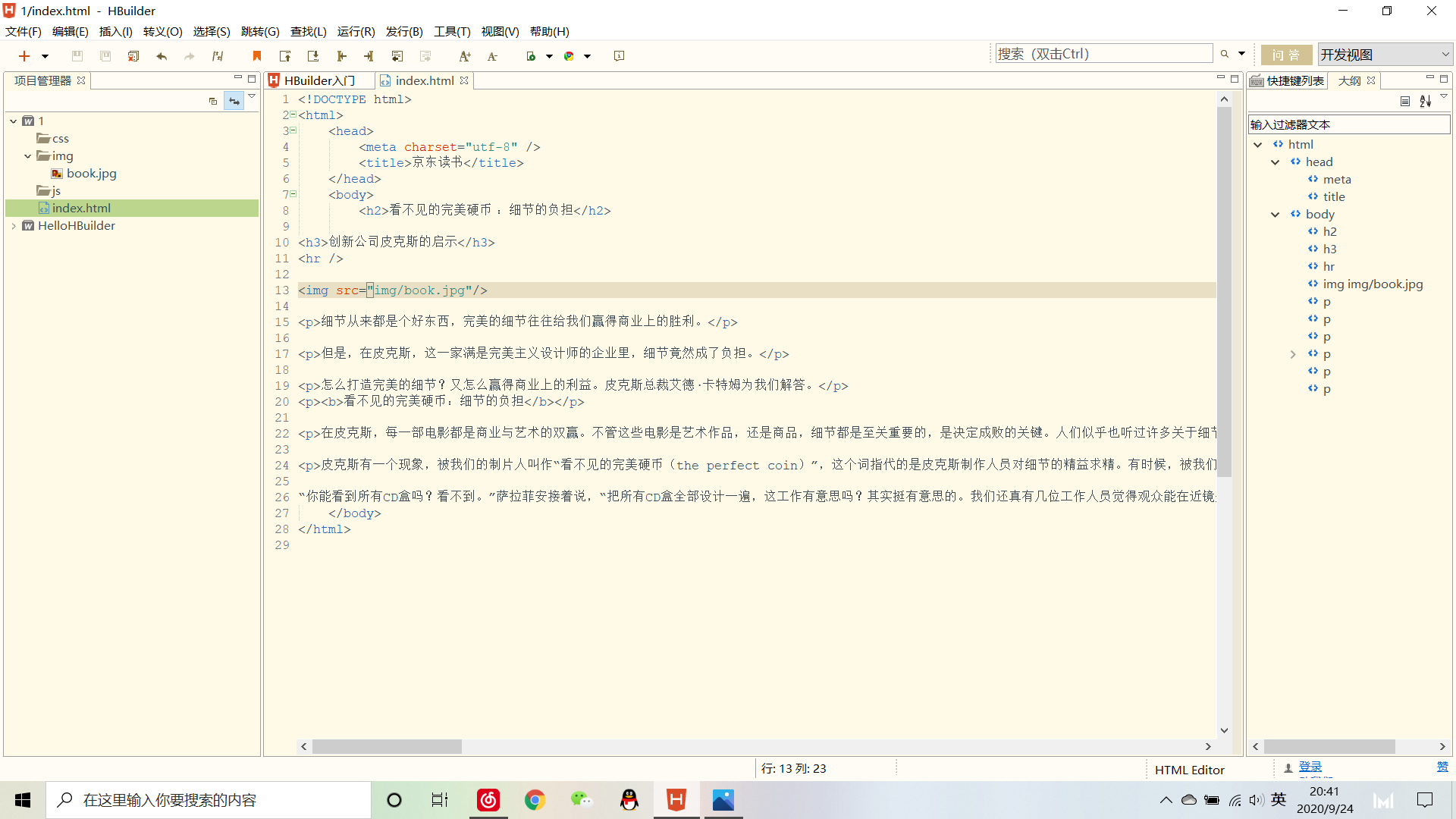Click Collapse All in project manager
The image size is (1456, 819).
[x=213, y=101]
